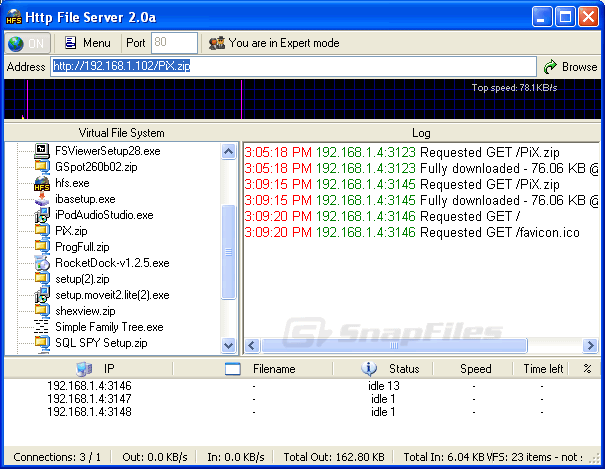
Task: Select ibasetup.exe installer icon
Action: pyautogui.click(x=42, y=199)
